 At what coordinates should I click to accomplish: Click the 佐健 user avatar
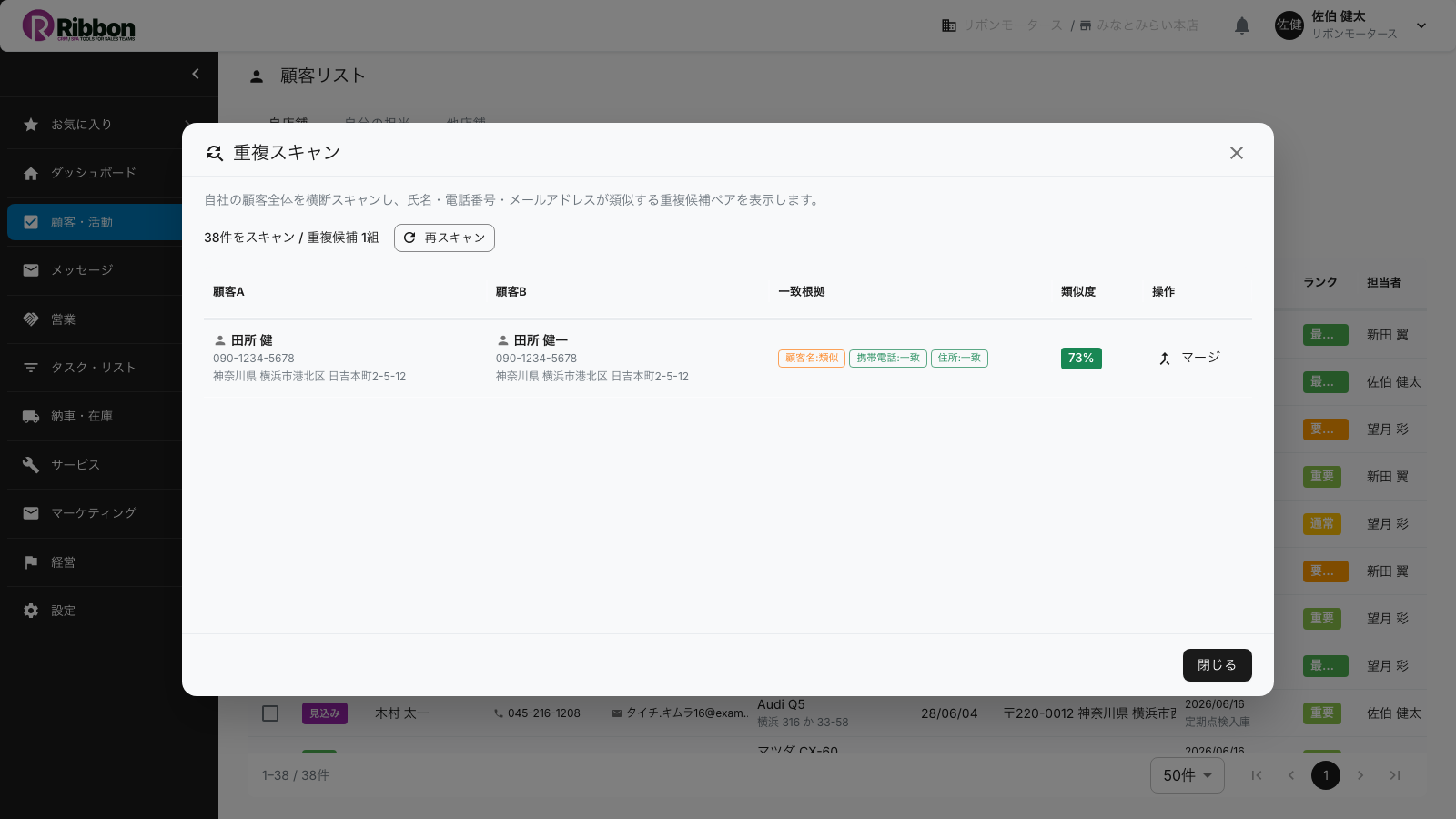click(1289, 25)
